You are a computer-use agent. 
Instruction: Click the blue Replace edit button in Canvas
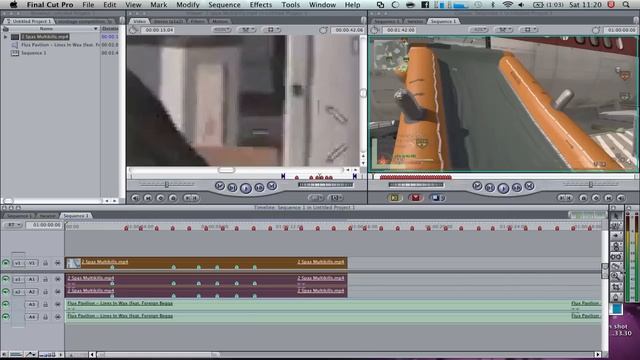point(436,198)
